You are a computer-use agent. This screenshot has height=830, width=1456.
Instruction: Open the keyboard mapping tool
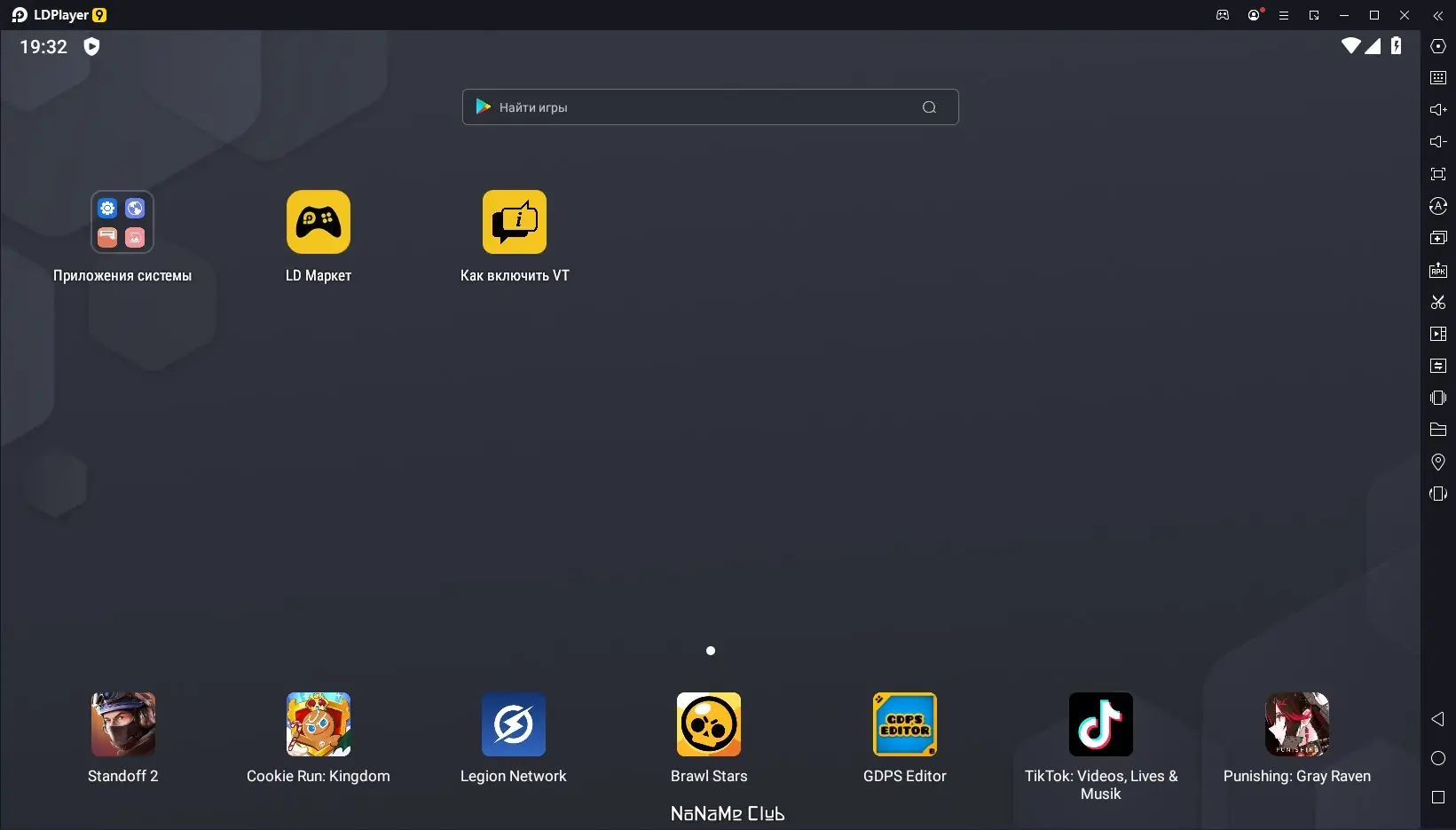pyautogui.click(x=1438, y=78)
